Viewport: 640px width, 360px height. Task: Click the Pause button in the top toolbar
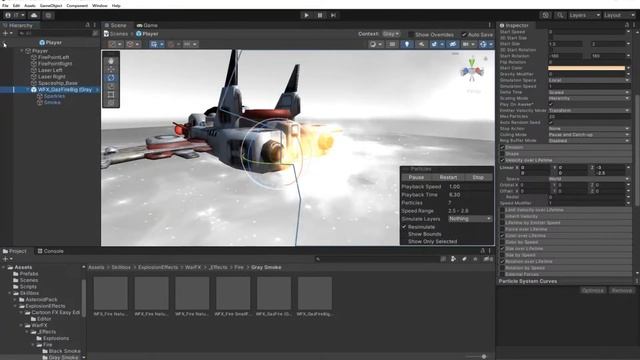pyautogui.click(x=320, y=15)
